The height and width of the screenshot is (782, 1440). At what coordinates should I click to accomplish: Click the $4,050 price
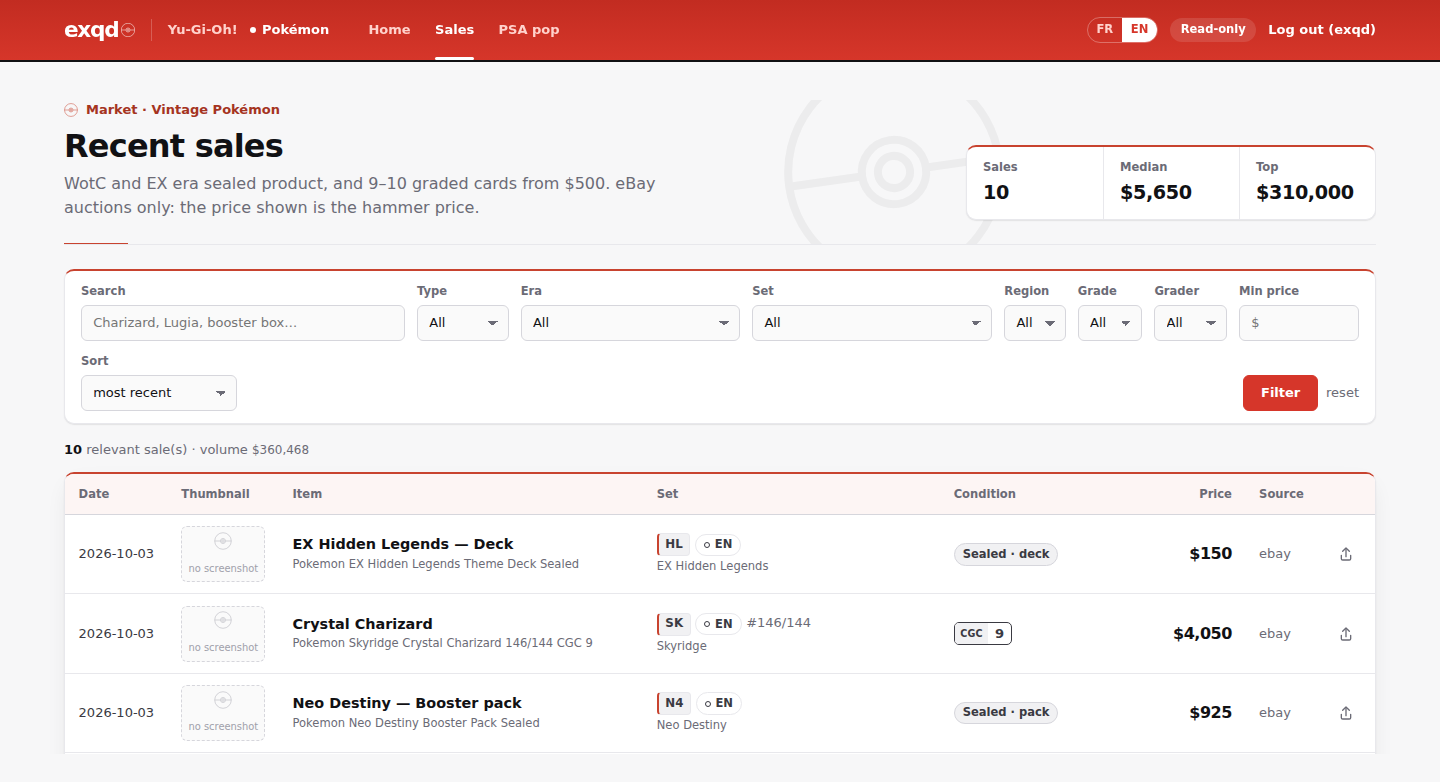pos(1202,634)
